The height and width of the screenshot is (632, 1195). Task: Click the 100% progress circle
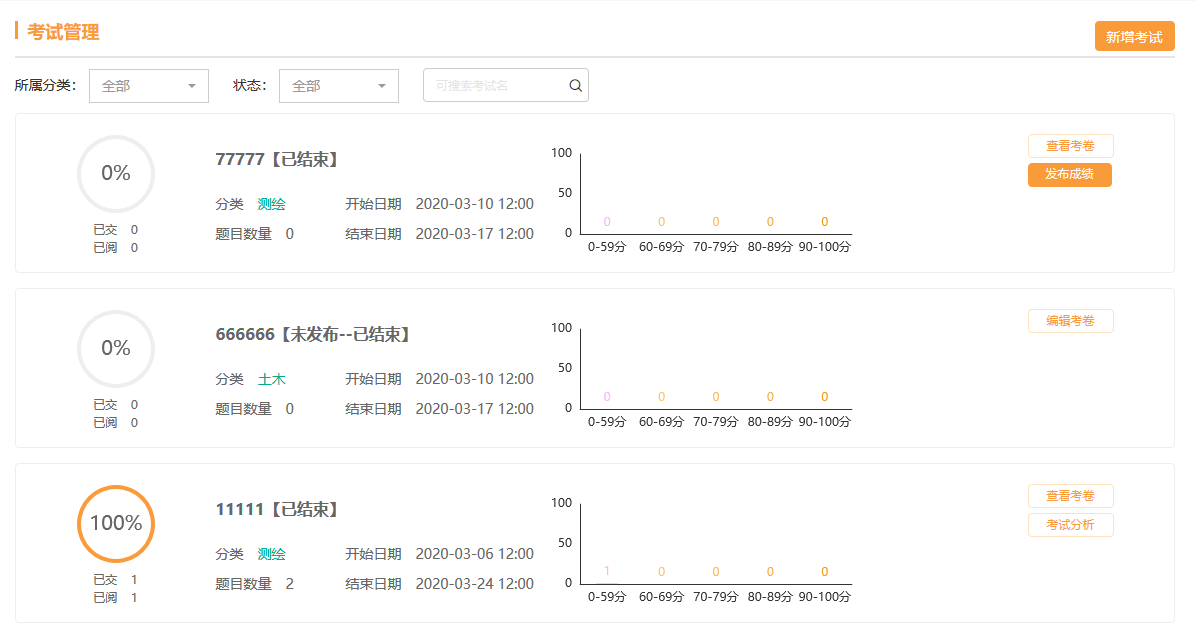coord(116,523)
